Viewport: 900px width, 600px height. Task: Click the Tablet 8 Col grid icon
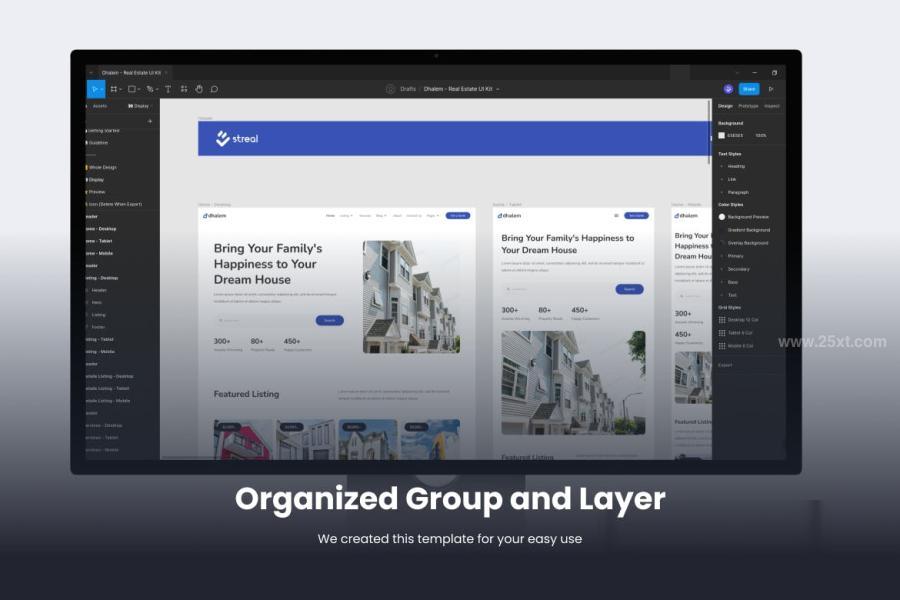(x=722, y=333)
